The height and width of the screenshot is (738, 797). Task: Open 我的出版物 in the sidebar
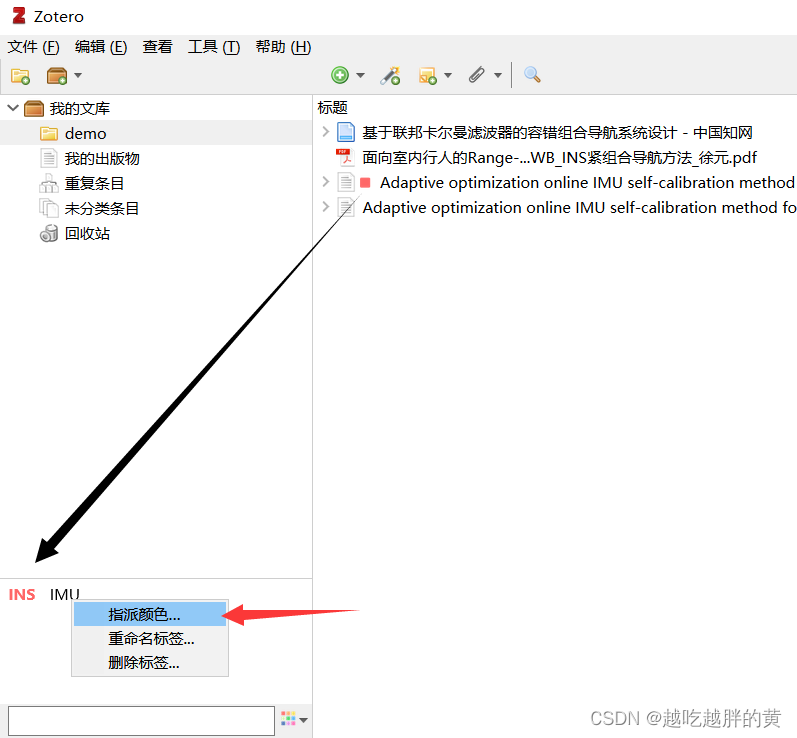pyautogui.click(x=102, y=158)
